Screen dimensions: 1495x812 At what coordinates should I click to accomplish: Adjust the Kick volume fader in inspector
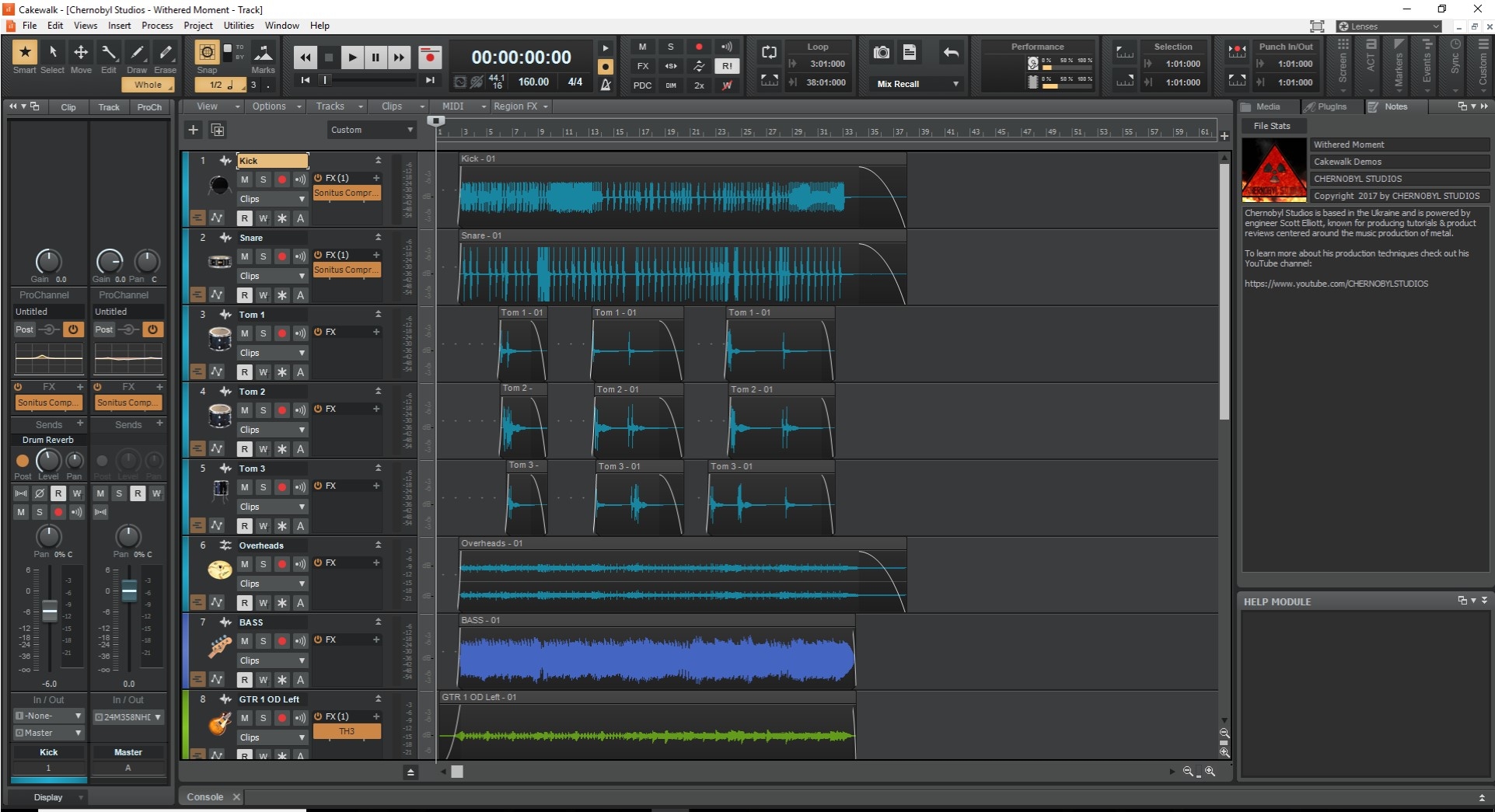point(49,611)
